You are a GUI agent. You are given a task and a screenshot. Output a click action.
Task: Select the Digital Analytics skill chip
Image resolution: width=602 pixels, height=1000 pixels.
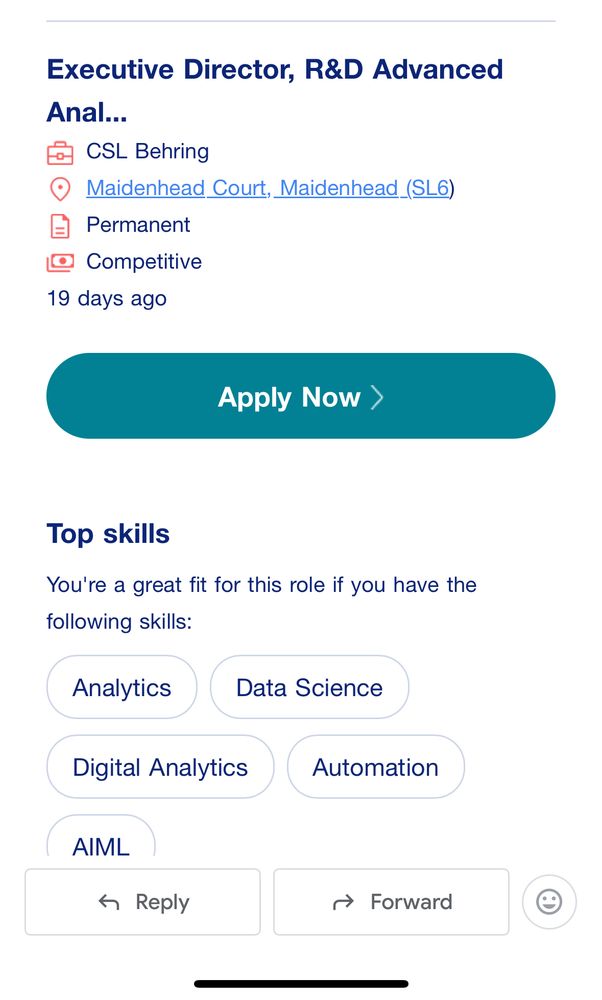coord(160,767)
